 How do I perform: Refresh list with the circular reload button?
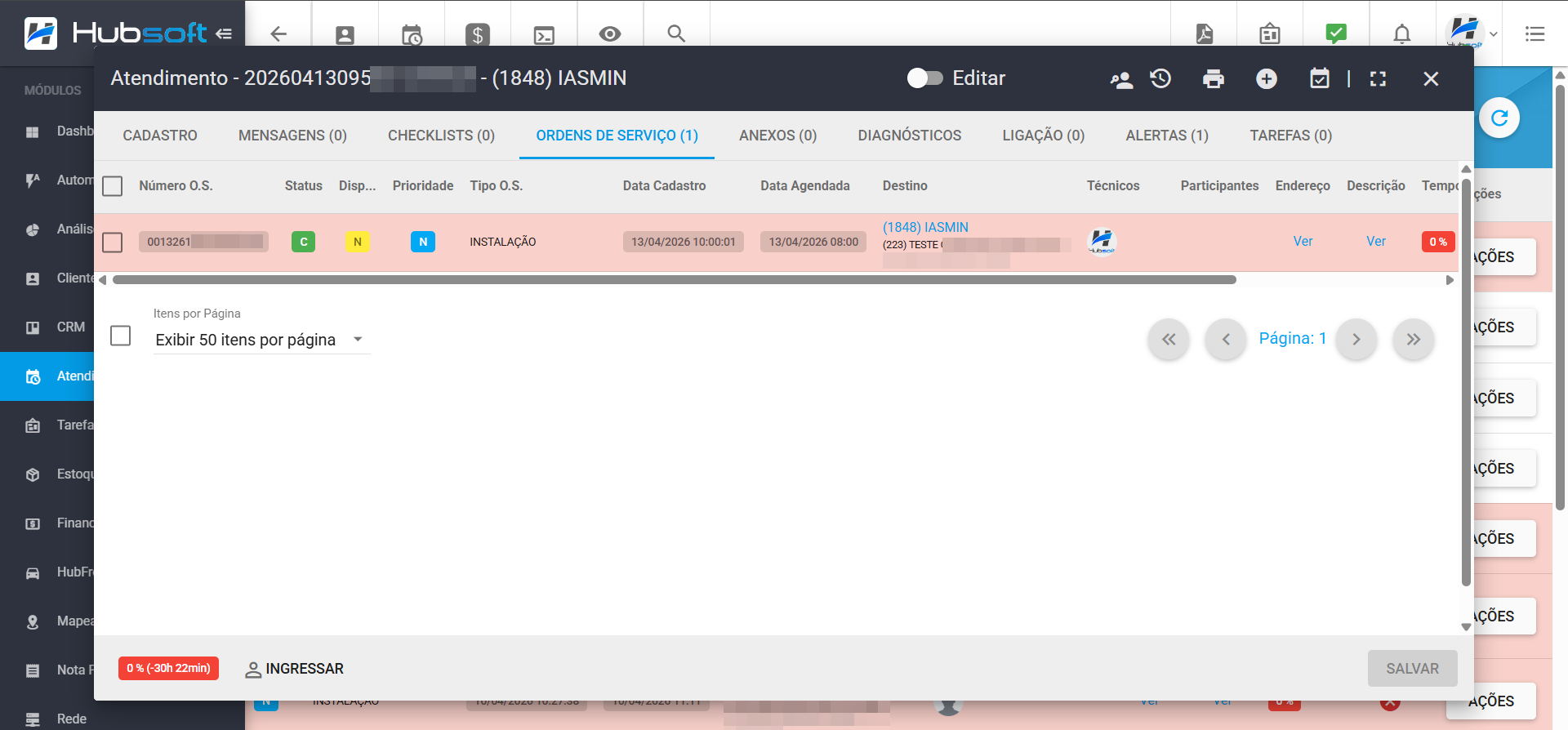coord(1499,118)
